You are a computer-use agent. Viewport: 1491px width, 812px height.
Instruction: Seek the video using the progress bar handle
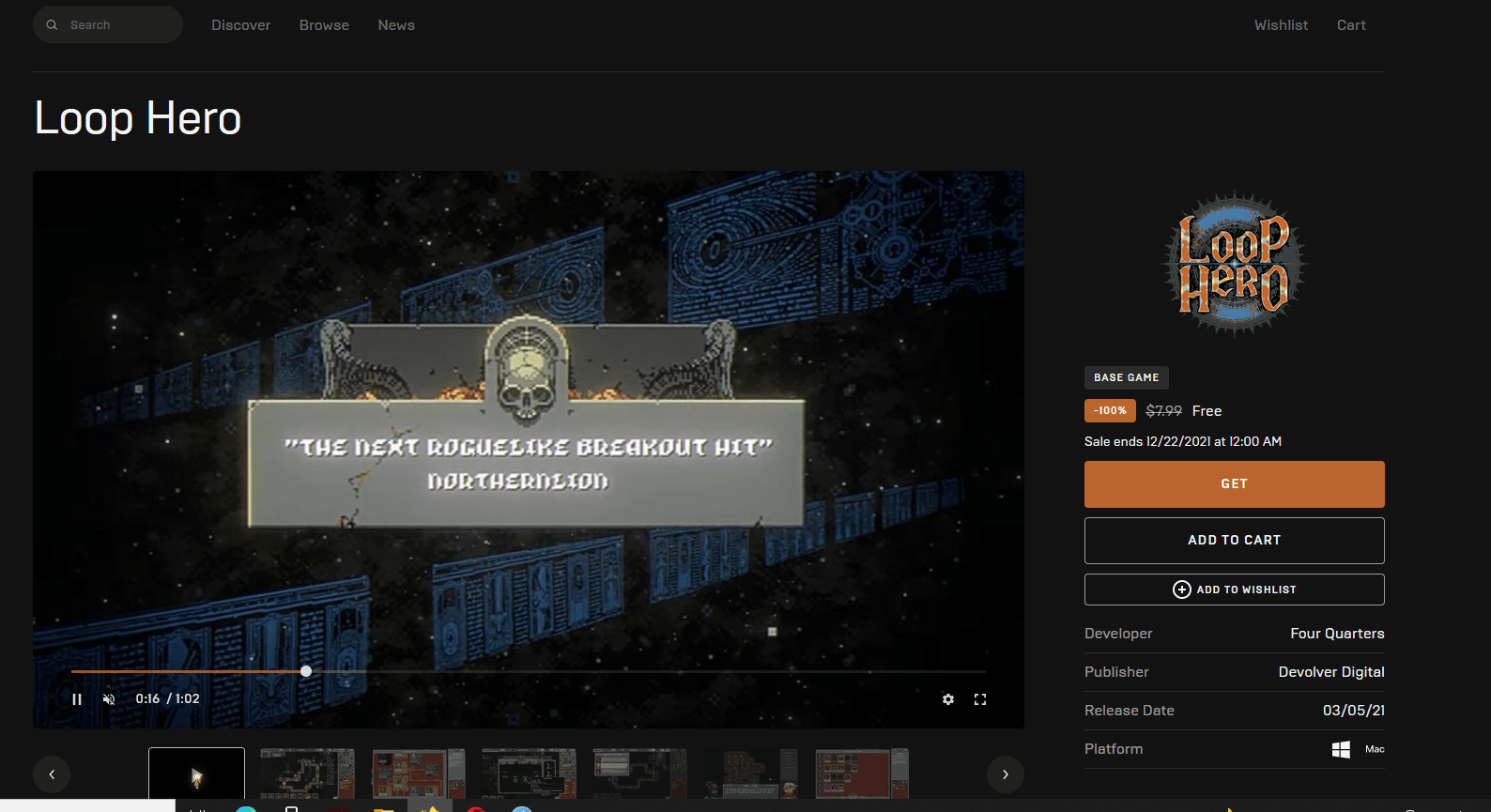(x=306, y=671)
